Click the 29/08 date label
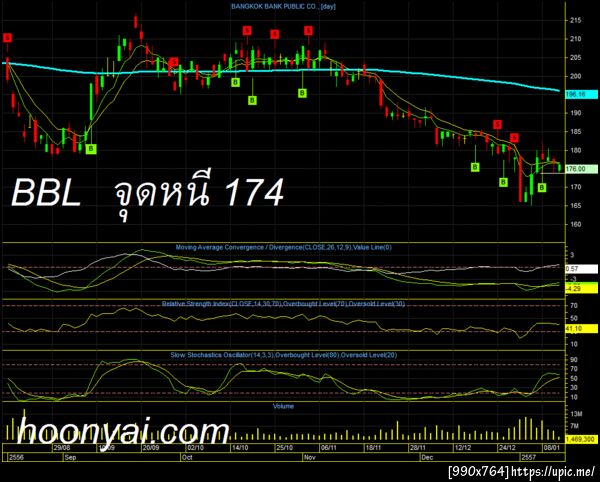 (x=62, y=448)
